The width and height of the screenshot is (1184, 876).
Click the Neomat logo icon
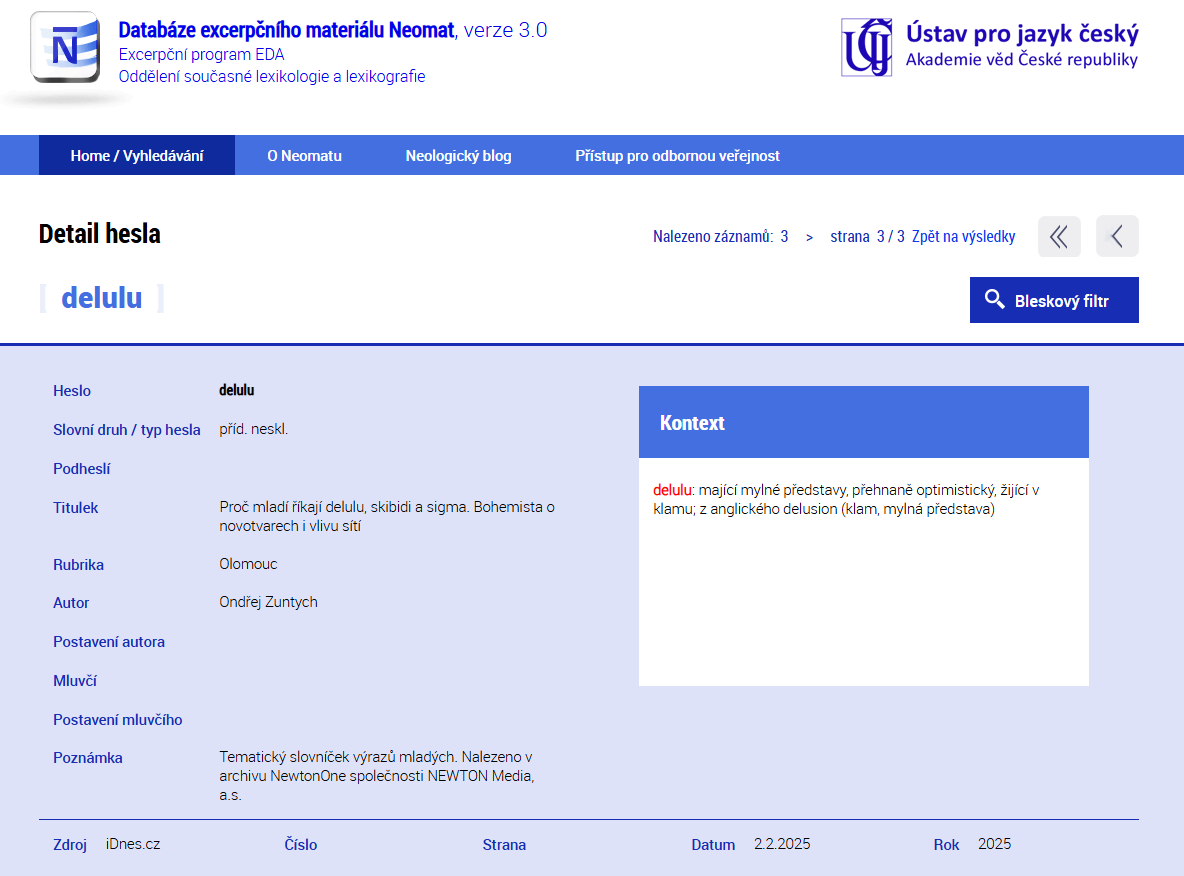[65, 48]
